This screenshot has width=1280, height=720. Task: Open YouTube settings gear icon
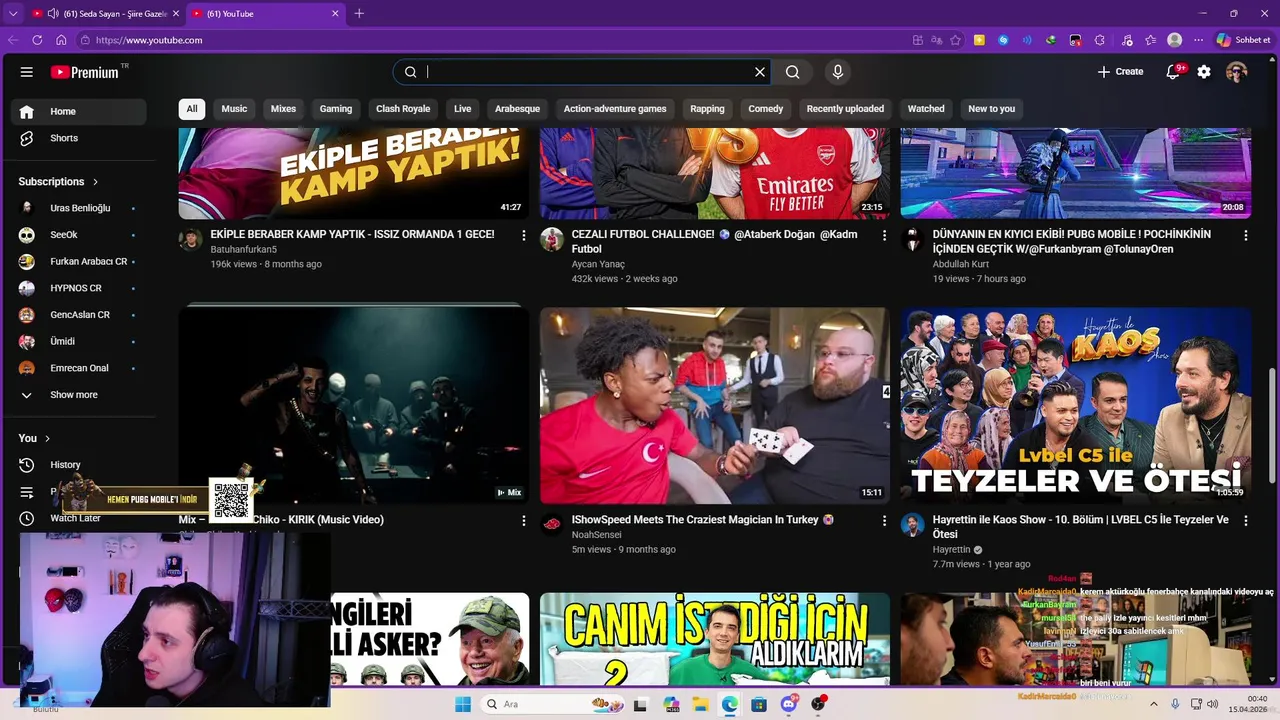tap(1204, 72)
